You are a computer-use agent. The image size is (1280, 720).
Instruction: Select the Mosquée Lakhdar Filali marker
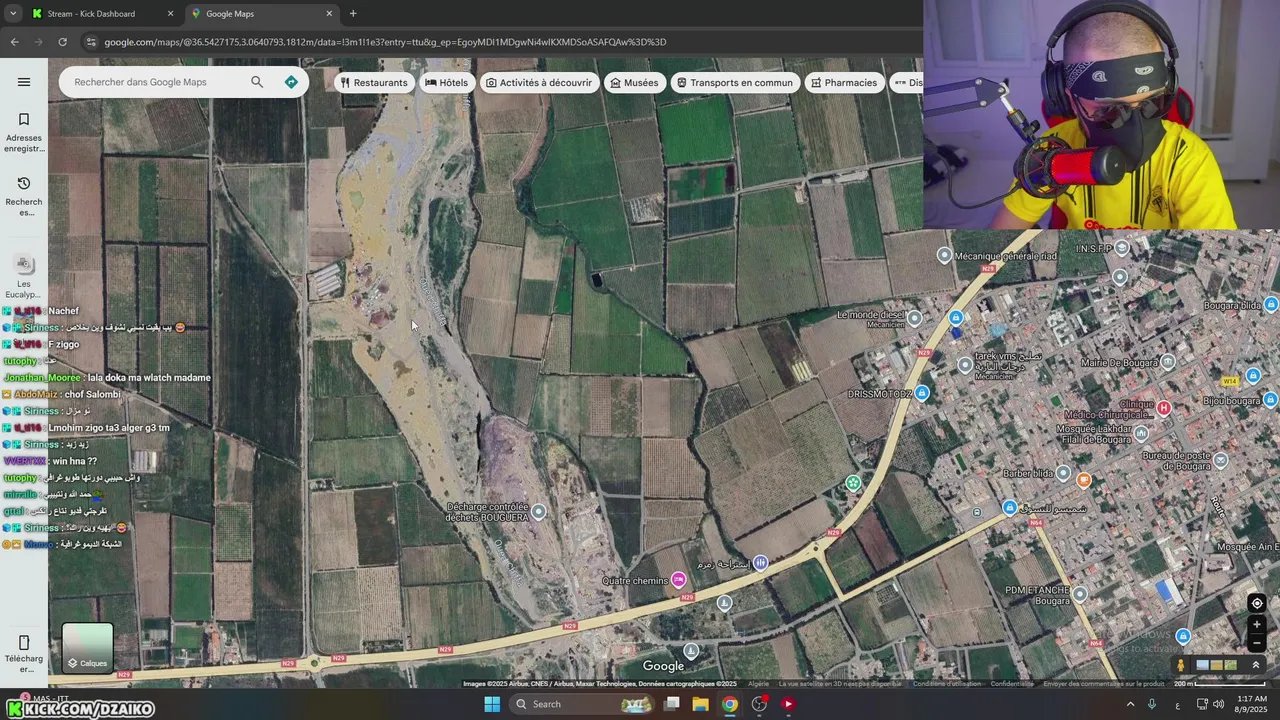[1140, 433]
